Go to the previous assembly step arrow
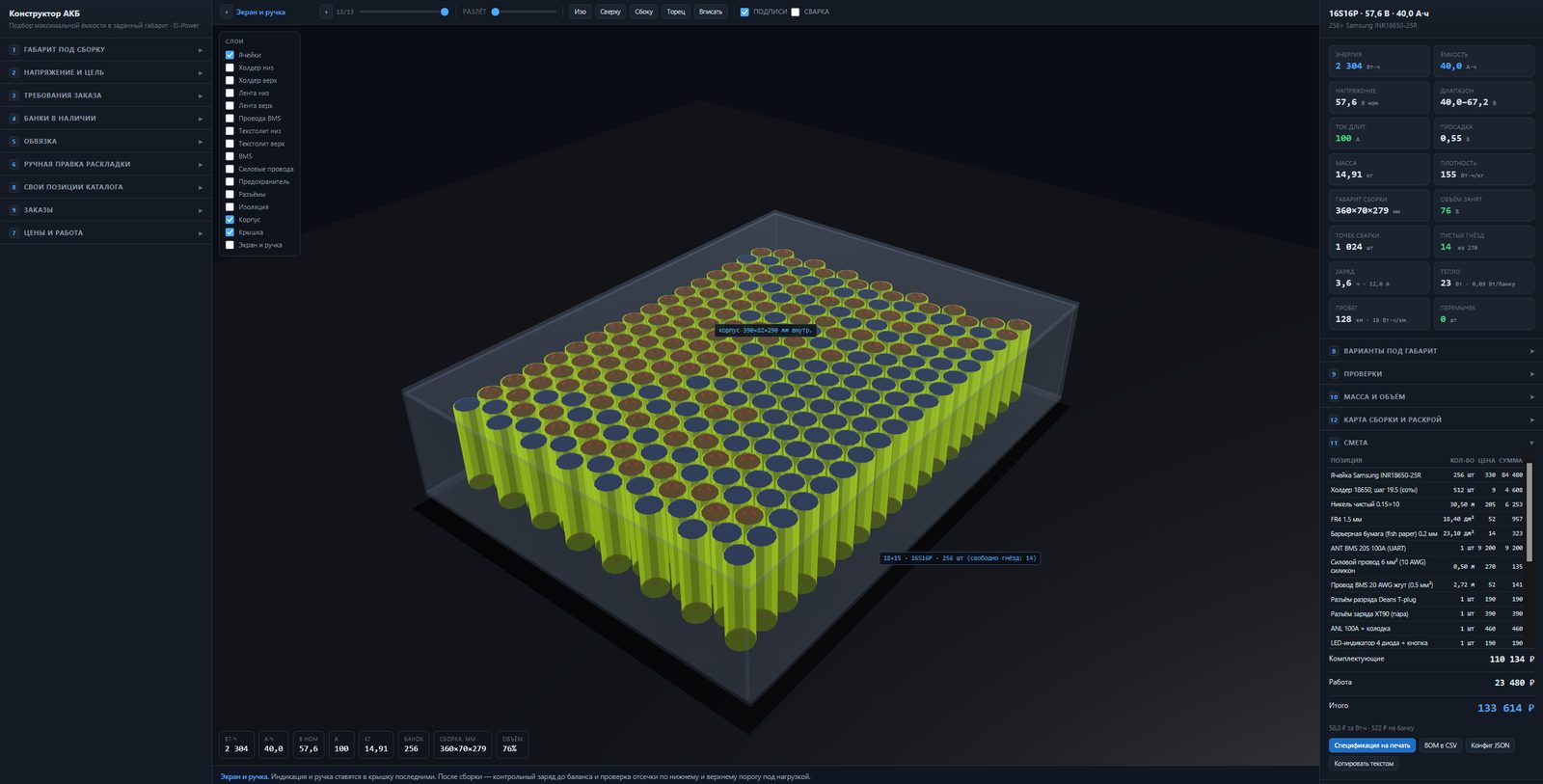The width and height of the screenshot is (1543, 784). pyautogui.click(x=227, y=12)
